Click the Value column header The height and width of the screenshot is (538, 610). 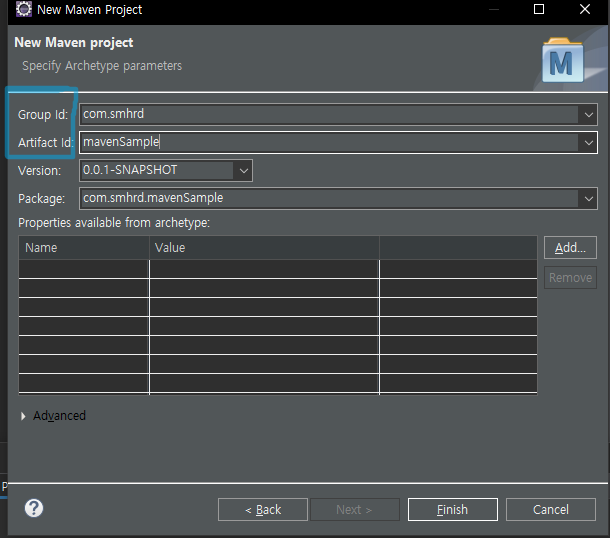(x=265, y=247)
